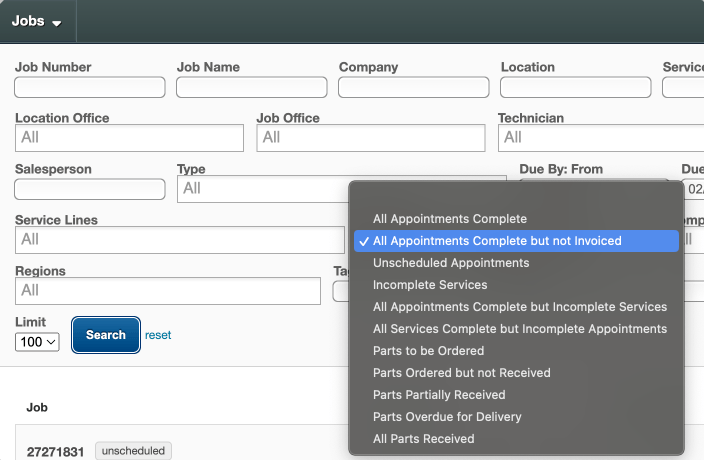Click the Salesperson input field
Screen dimensions: 704x460
pyautogui.click(x=90, y=189)
